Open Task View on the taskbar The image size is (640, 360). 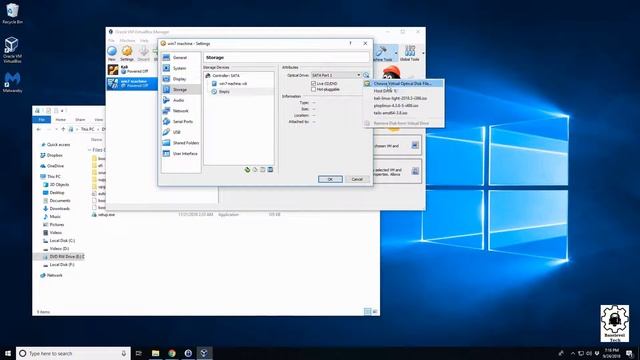pos(139,353)
